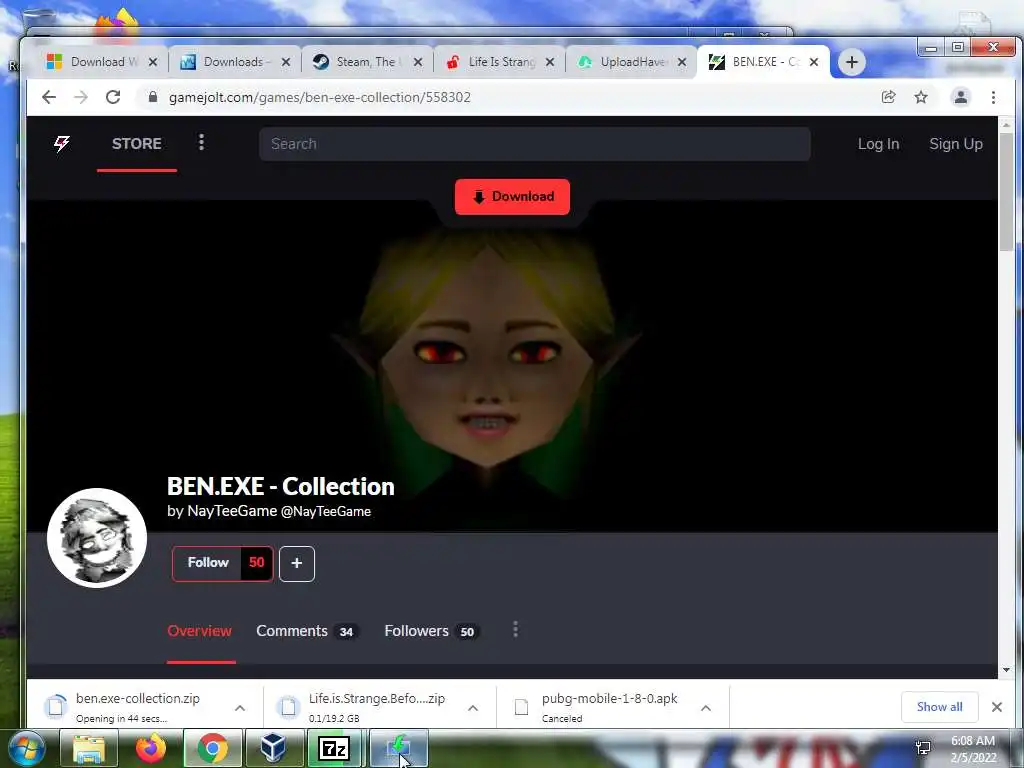Select the STORE navigation item
The image size is (1024, 768).
click(136, 144)
